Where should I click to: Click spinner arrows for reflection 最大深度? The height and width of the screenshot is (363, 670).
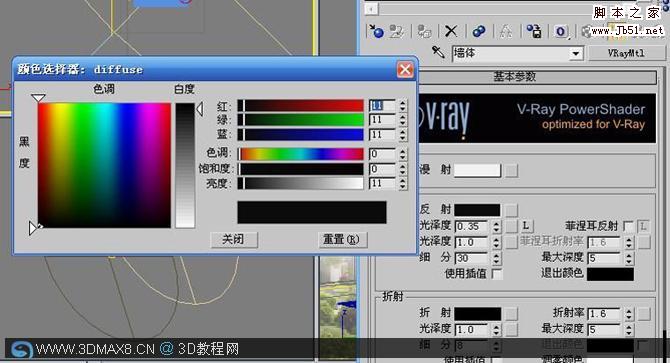pos(629,258)
